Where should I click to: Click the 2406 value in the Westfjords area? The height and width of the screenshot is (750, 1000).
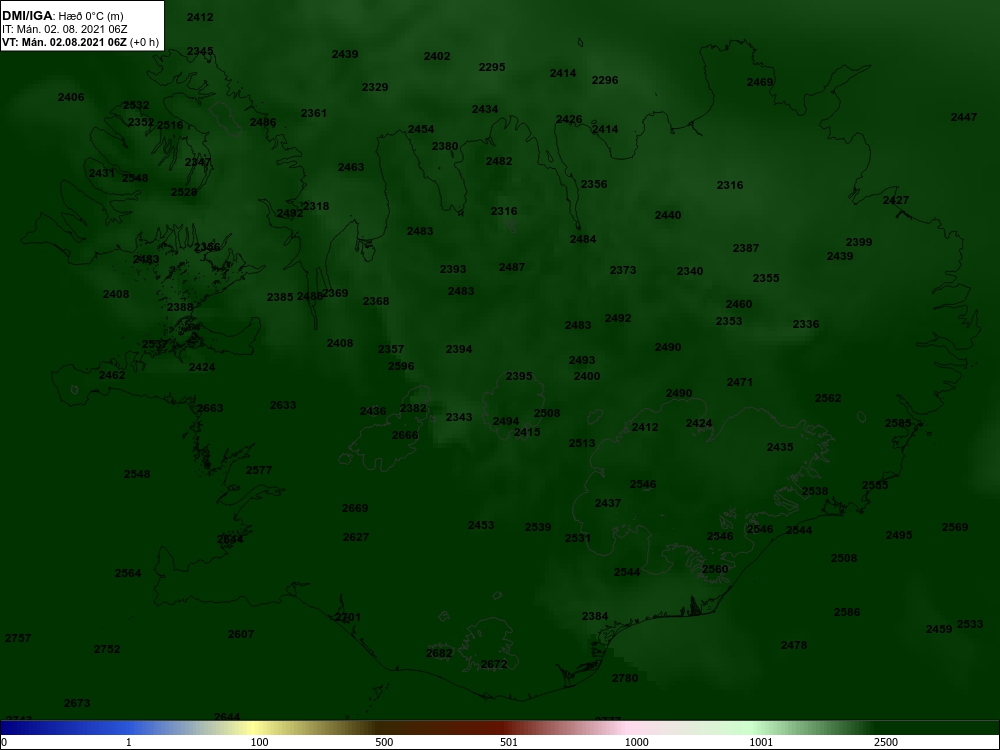click(x=71, y=97)
